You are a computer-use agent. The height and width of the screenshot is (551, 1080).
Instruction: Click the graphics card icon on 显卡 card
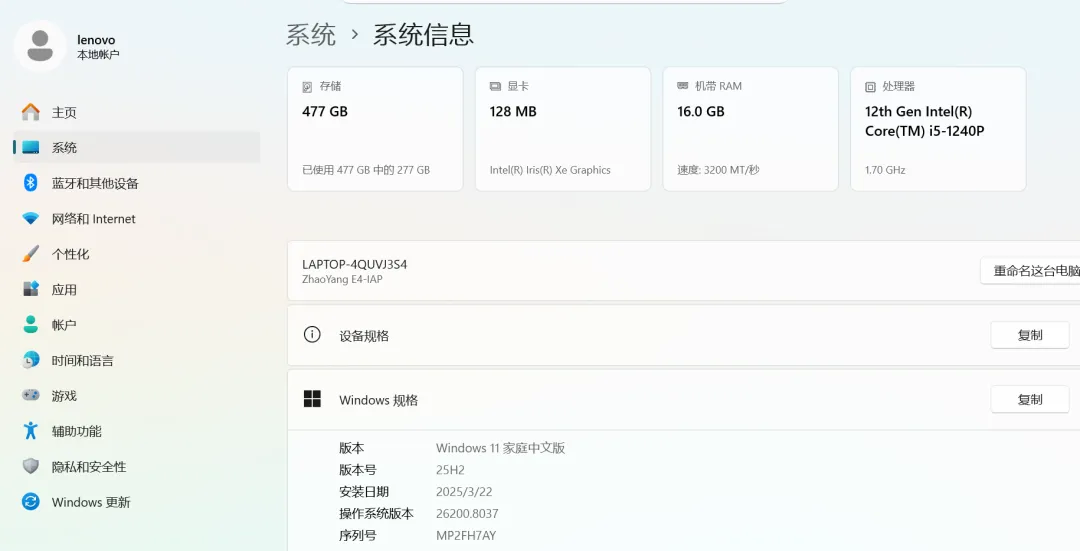pyautogui.click(x=495, y=86)
